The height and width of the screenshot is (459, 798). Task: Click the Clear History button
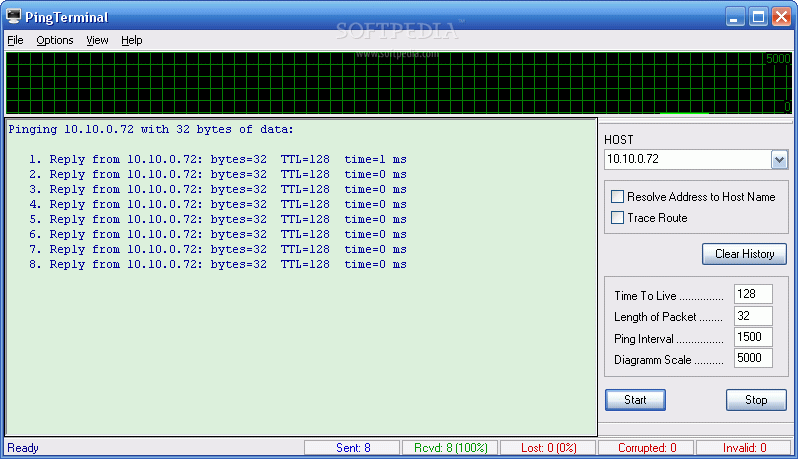[744, 254]
